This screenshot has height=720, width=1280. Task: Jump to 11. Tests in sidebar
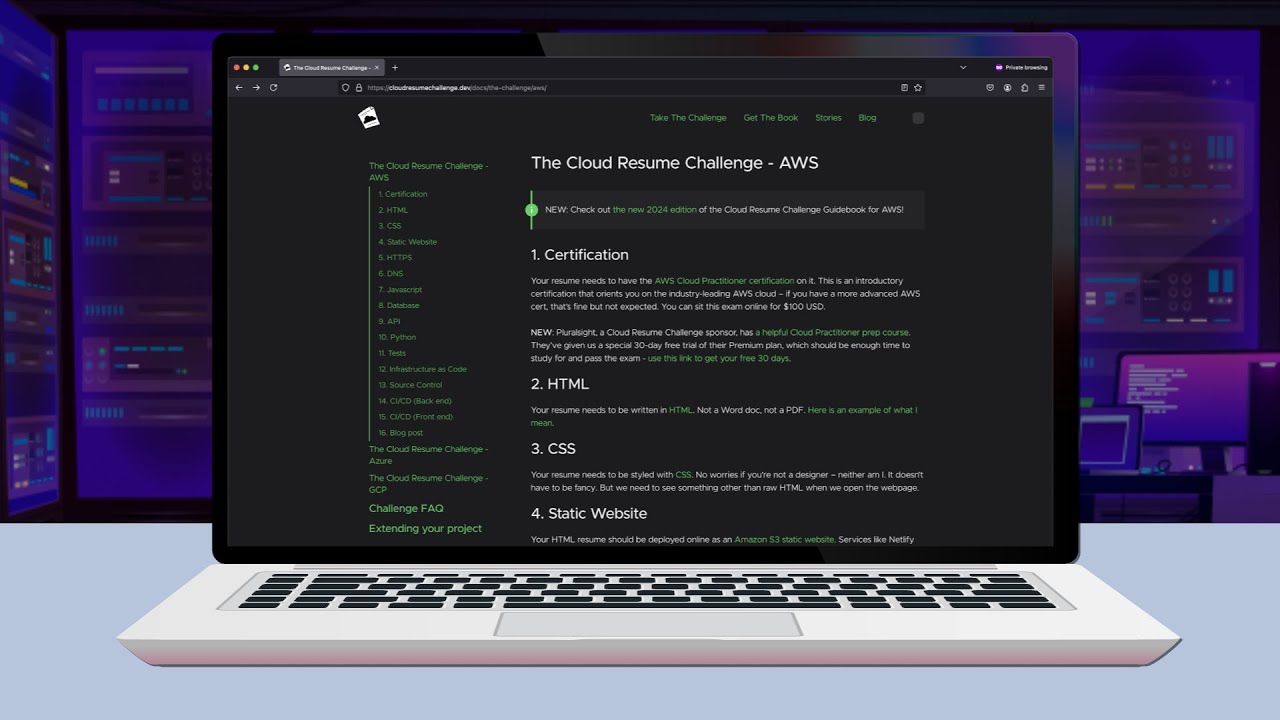(x=392, y=353)
